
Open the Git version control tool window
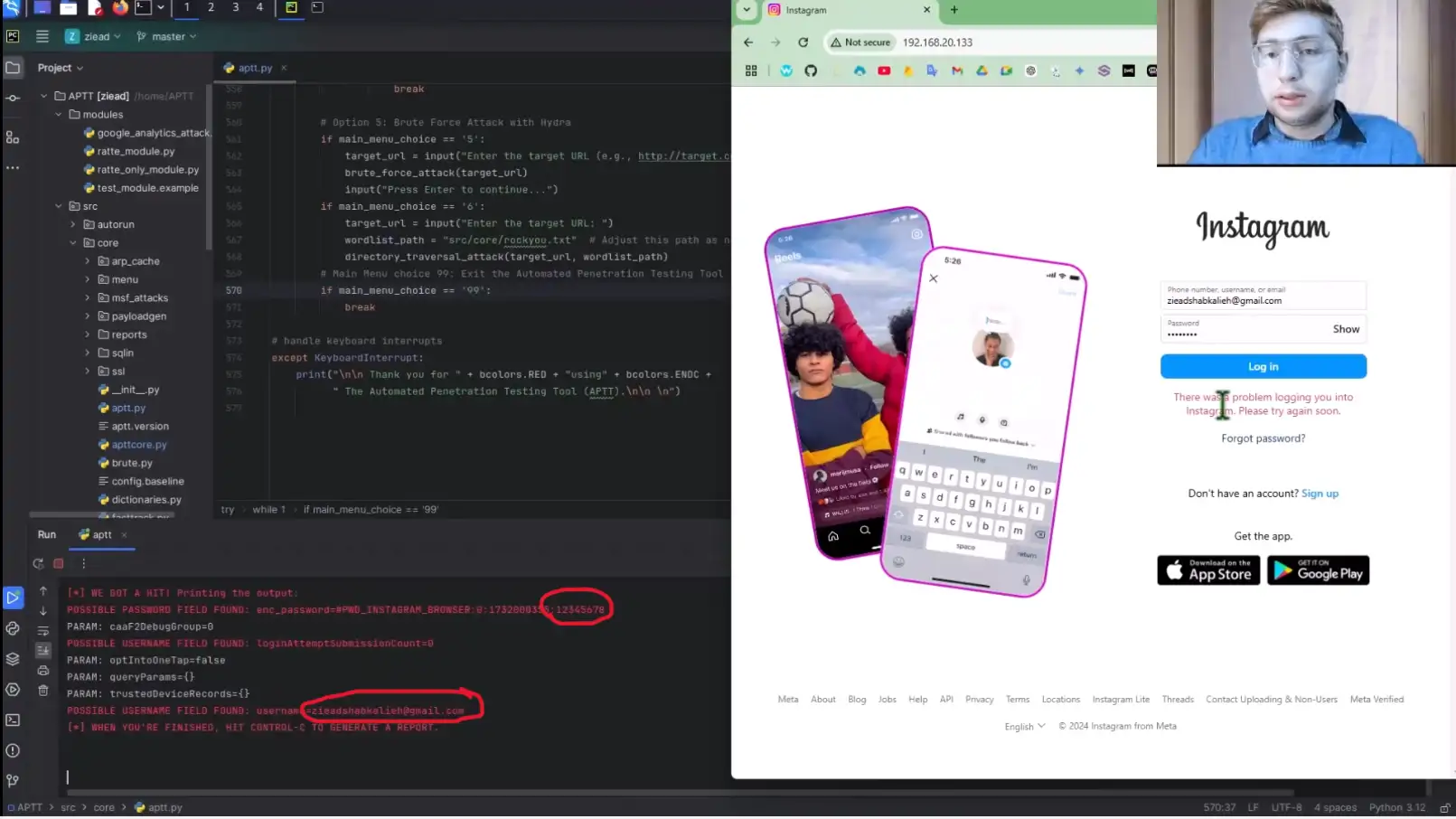[13, 782]
